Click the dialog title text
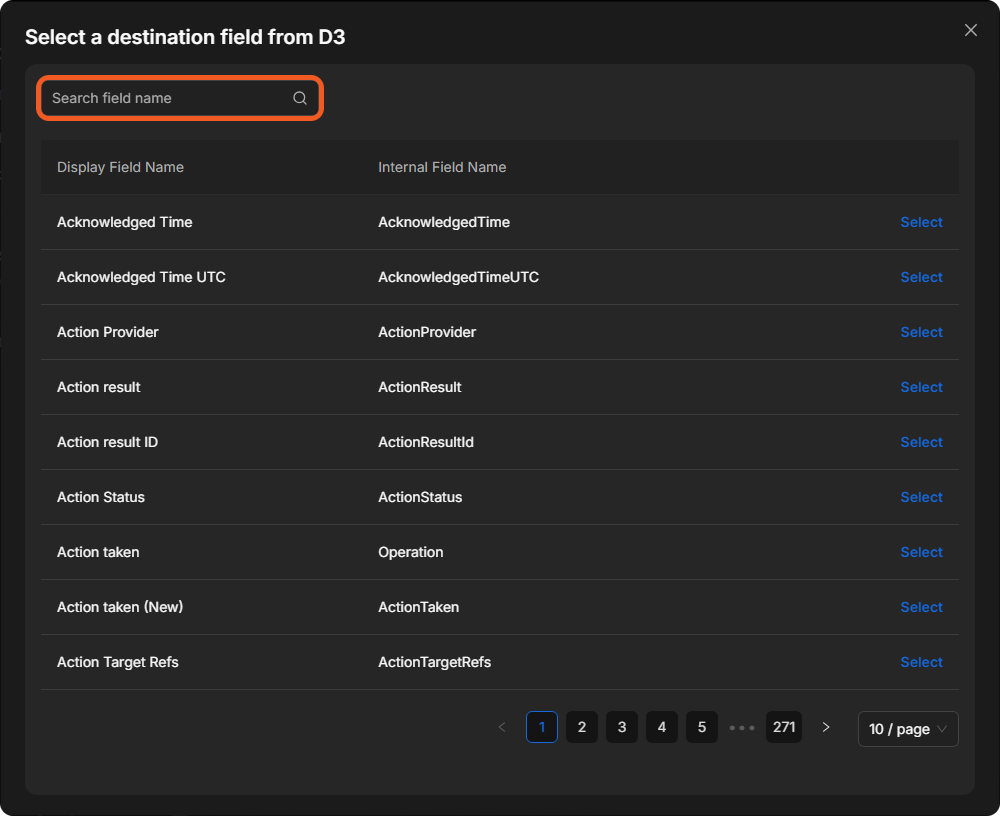 coord(185,37)
